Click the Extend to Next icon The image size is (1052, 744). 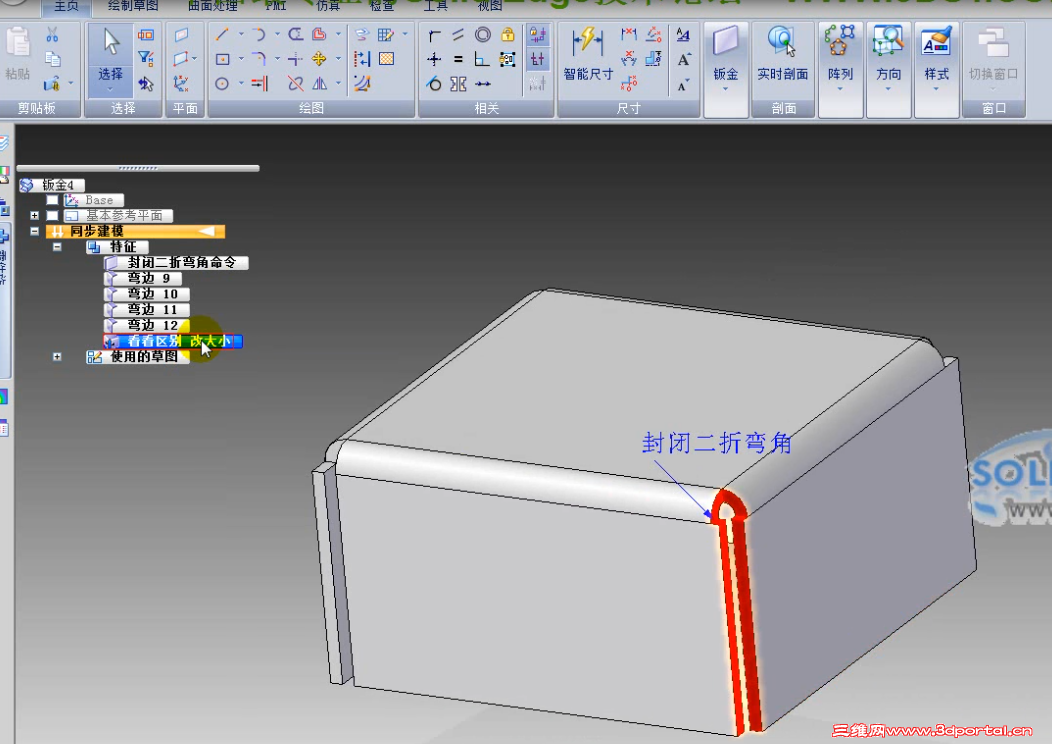(260, 84)
